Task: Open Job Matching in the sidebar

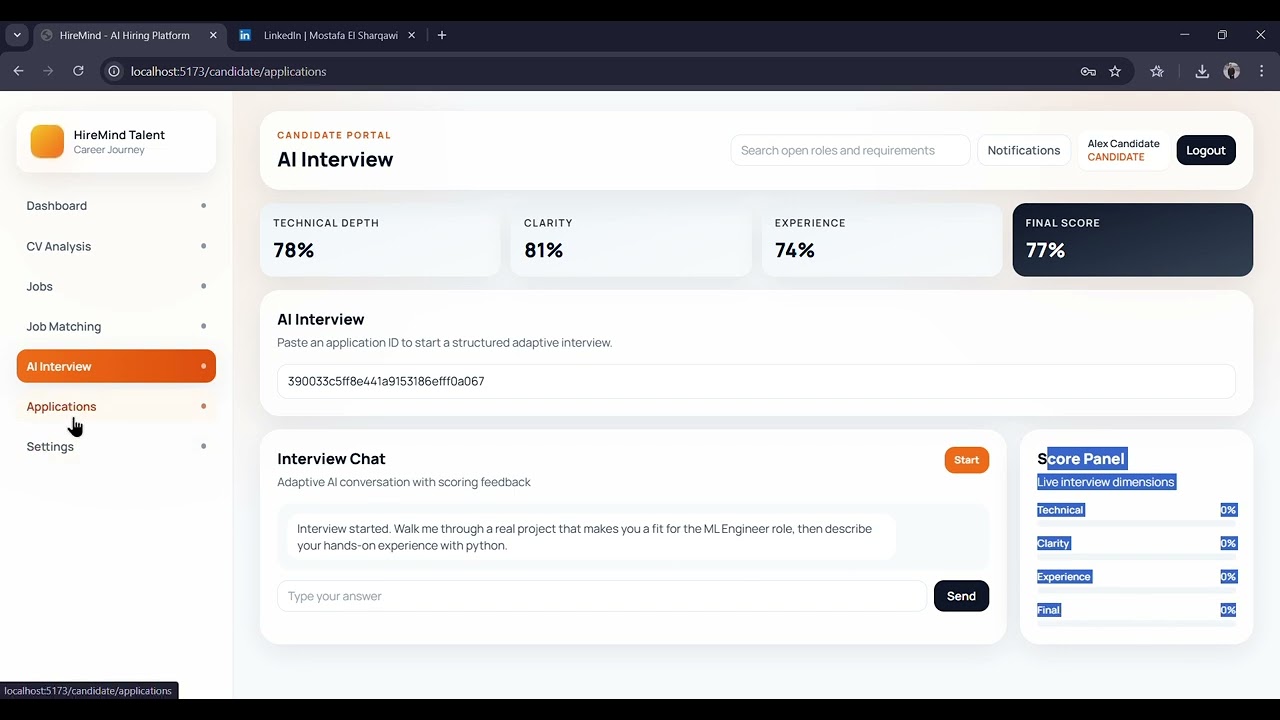Action: (116, 326)
